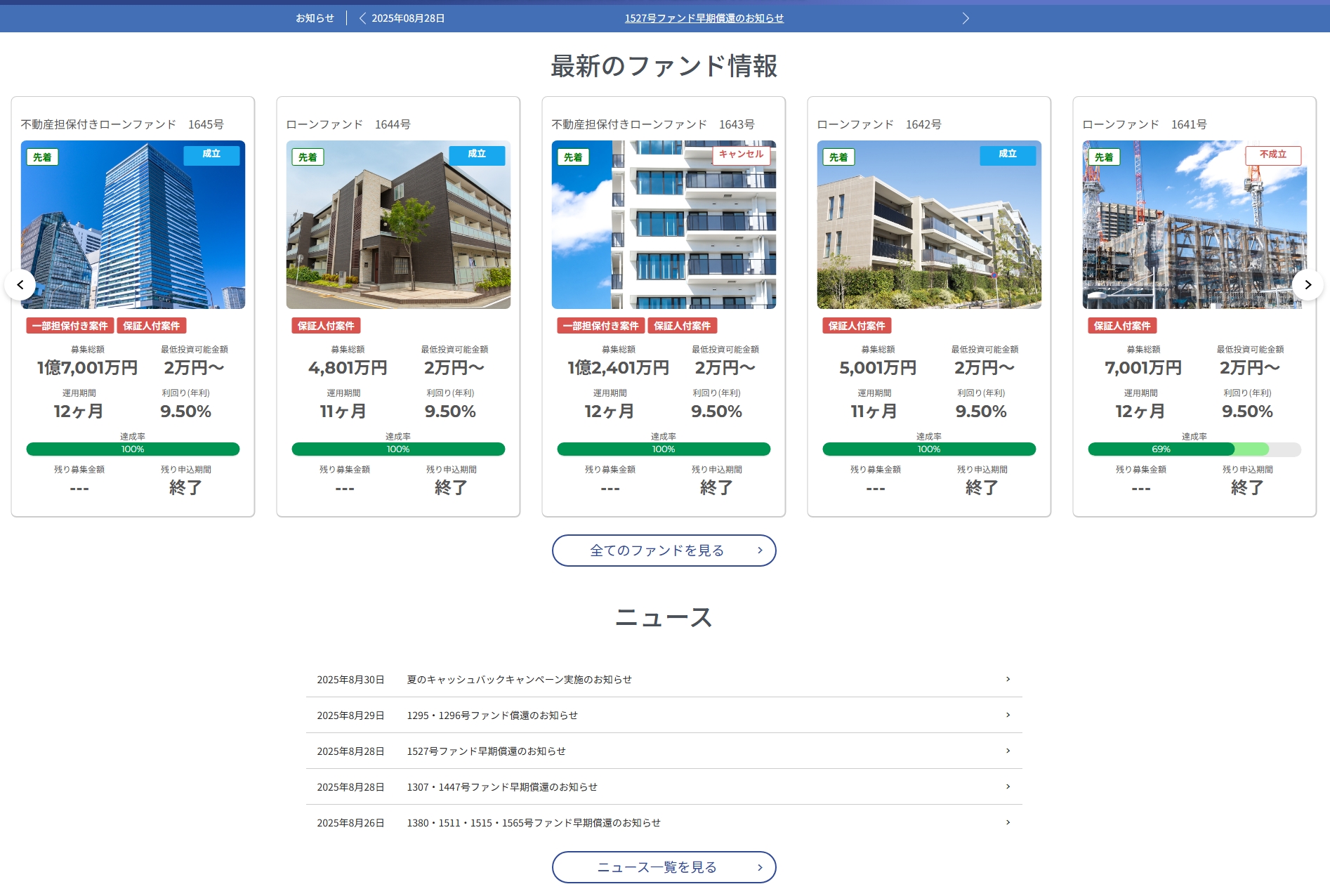The height and width of the screenshot is (896, 1330).
Task: Expand arrow for 1380・1511・1515・1565号 news row
Action: (x=1008, y=822)
